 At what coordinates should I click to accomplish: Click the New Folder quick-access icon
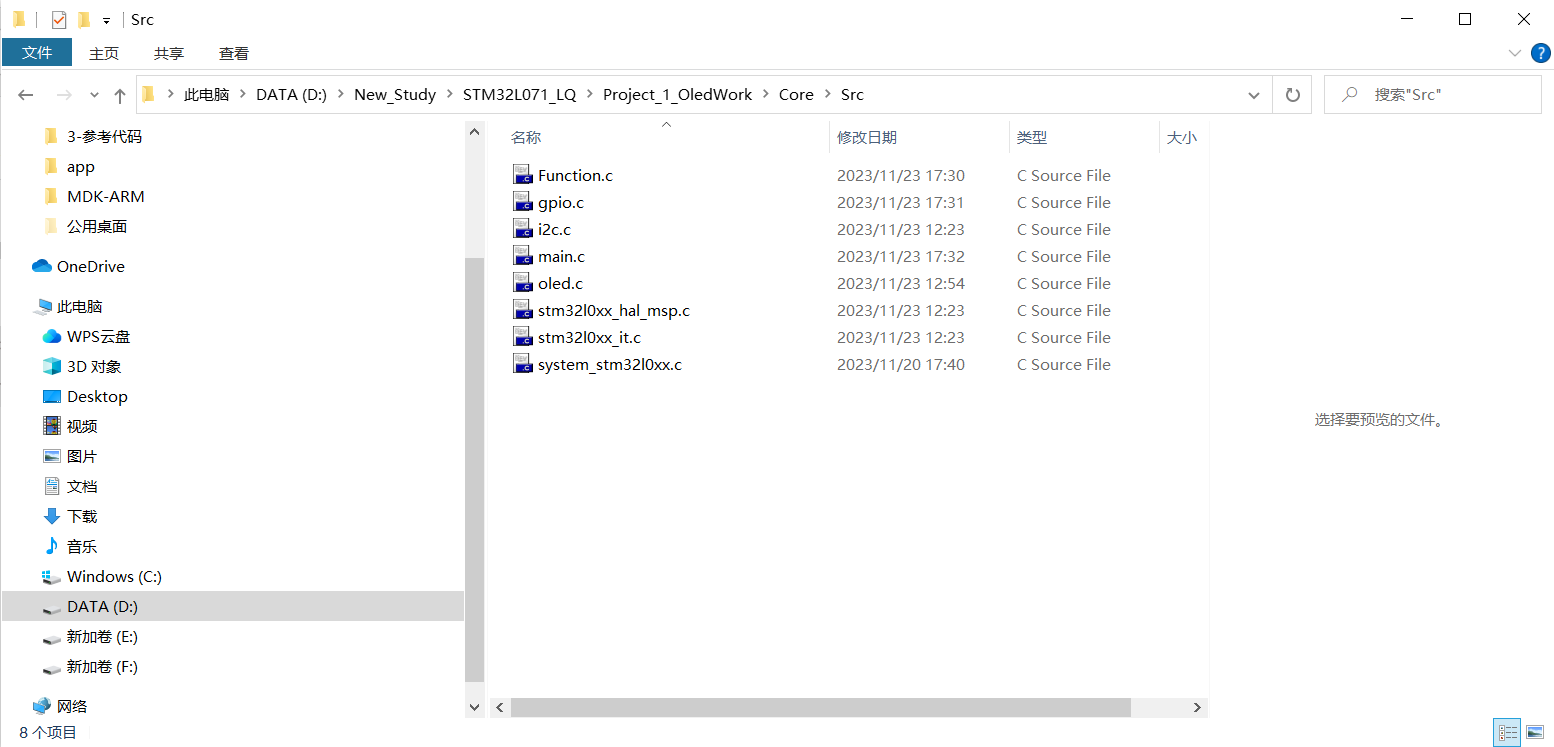pos(84,19)
